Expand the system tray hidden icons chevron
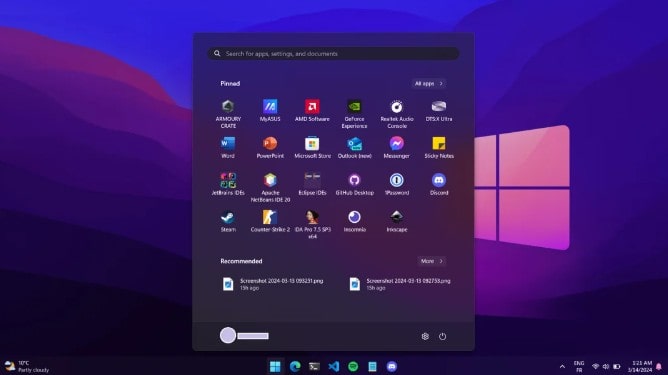 click(x=562, y=366)
